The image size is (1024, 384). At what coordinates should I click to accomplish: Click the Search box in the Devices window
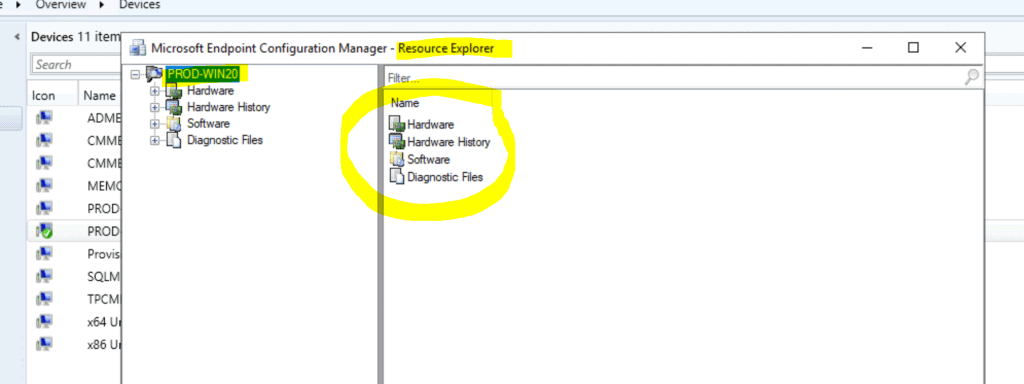76,65
